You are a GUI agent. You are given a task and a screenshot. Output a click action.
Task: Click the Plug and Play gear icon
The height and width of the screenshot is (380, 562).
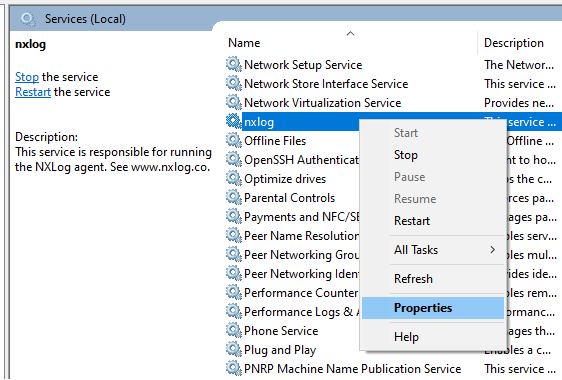(234, 350)
